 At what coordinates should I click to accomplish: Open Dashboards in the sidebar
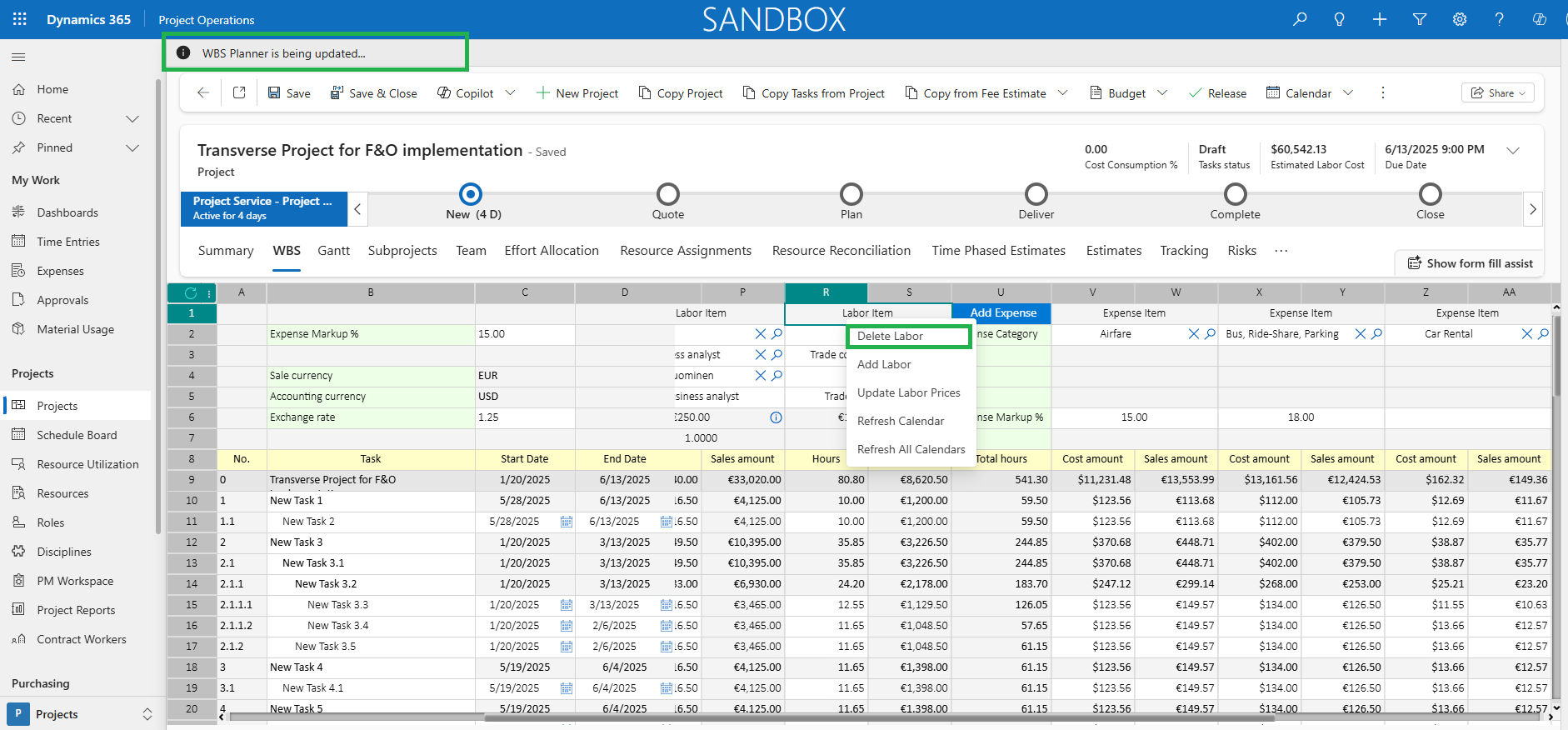point(67,212)
